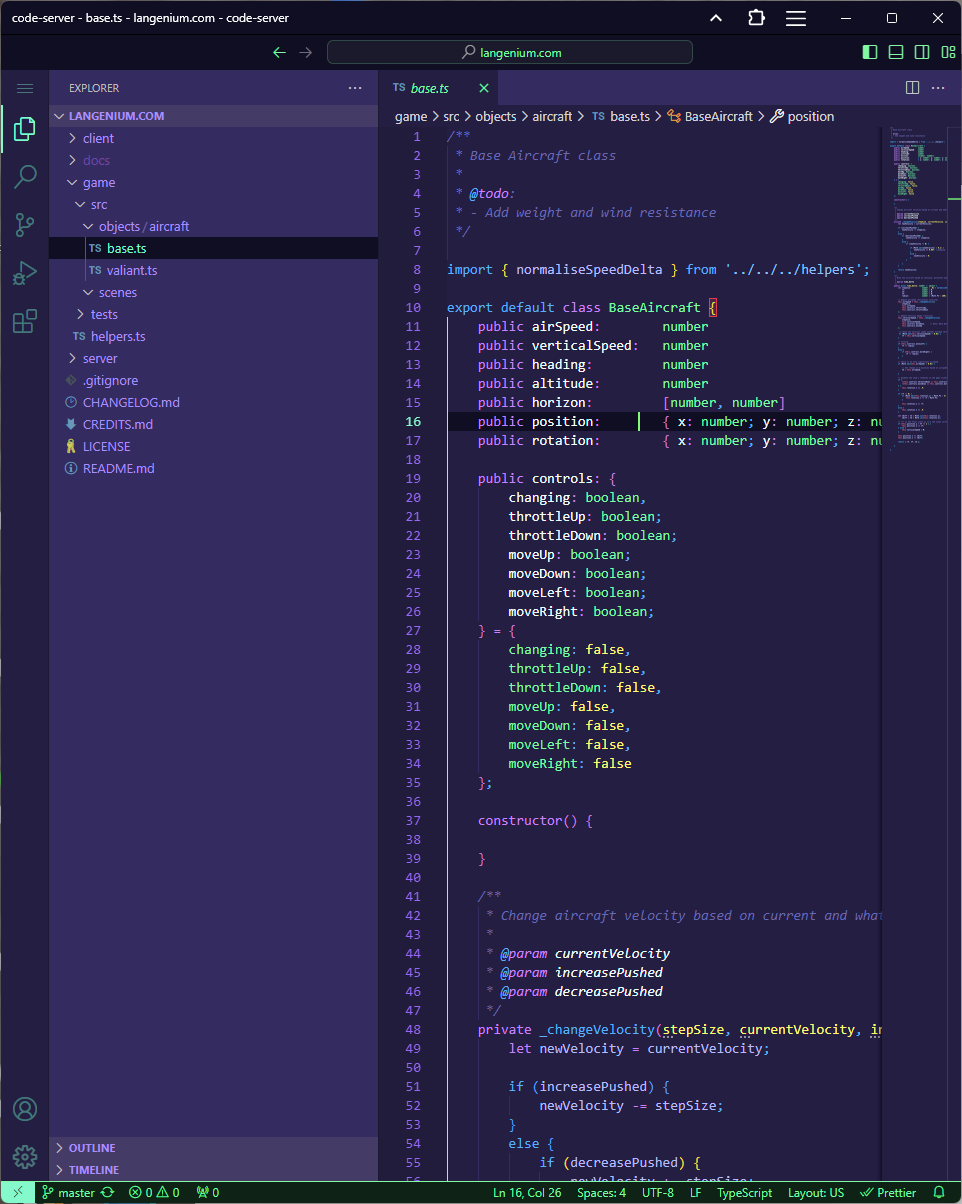The width and height of the screenshot is (962, 1204).
Task: Click the TypeScript language mode in status bar
Action: click(744, 1192)
